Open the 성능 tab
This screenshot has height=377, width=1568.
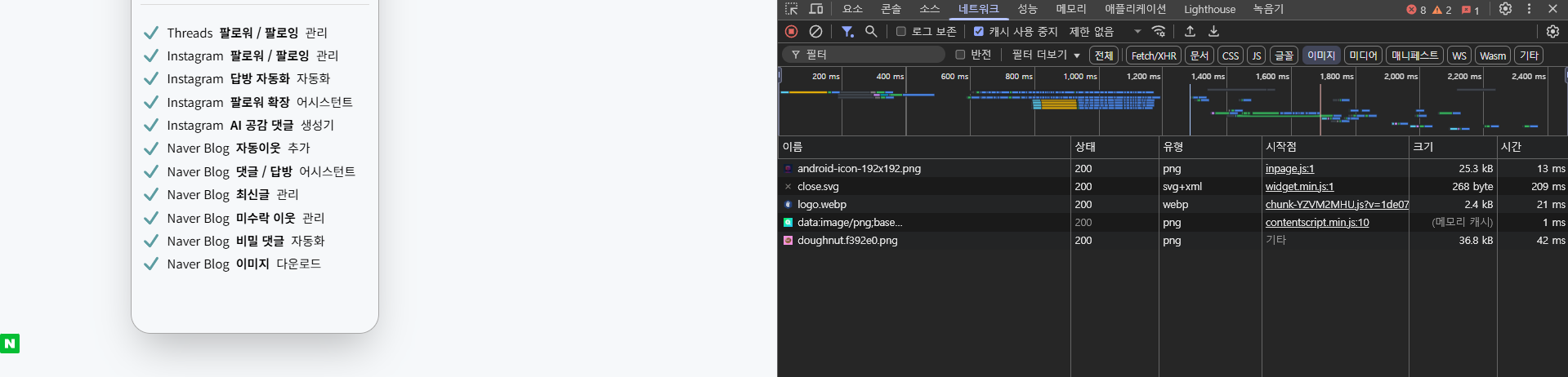click(1027, 9)
